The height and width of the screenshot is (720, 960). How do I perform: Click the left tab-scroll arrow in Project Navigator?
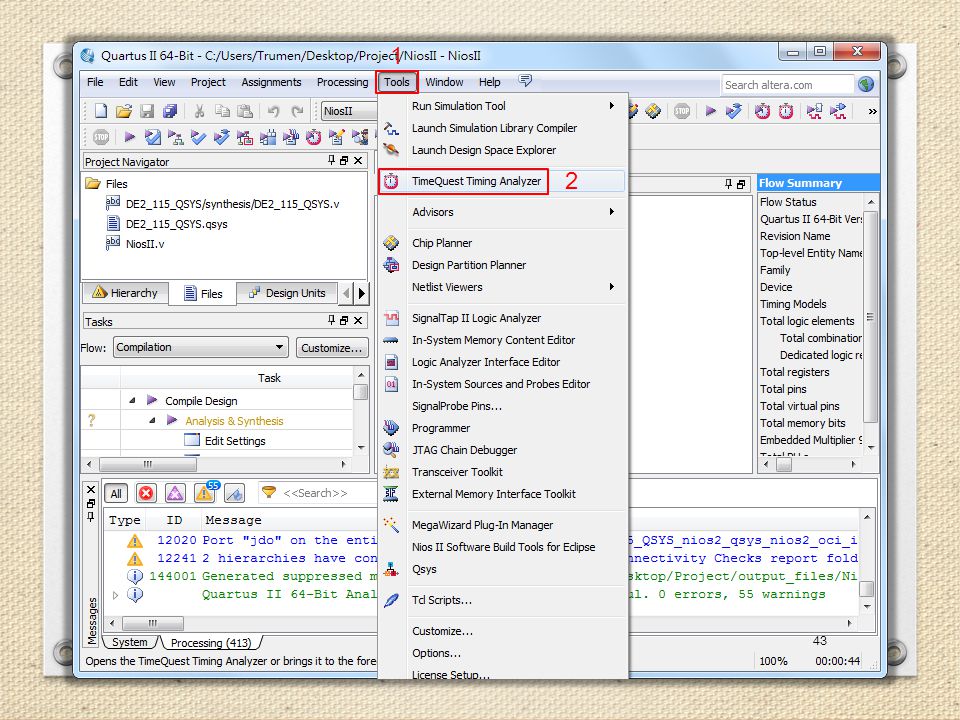pyautogui.click(x=347, y=293)
